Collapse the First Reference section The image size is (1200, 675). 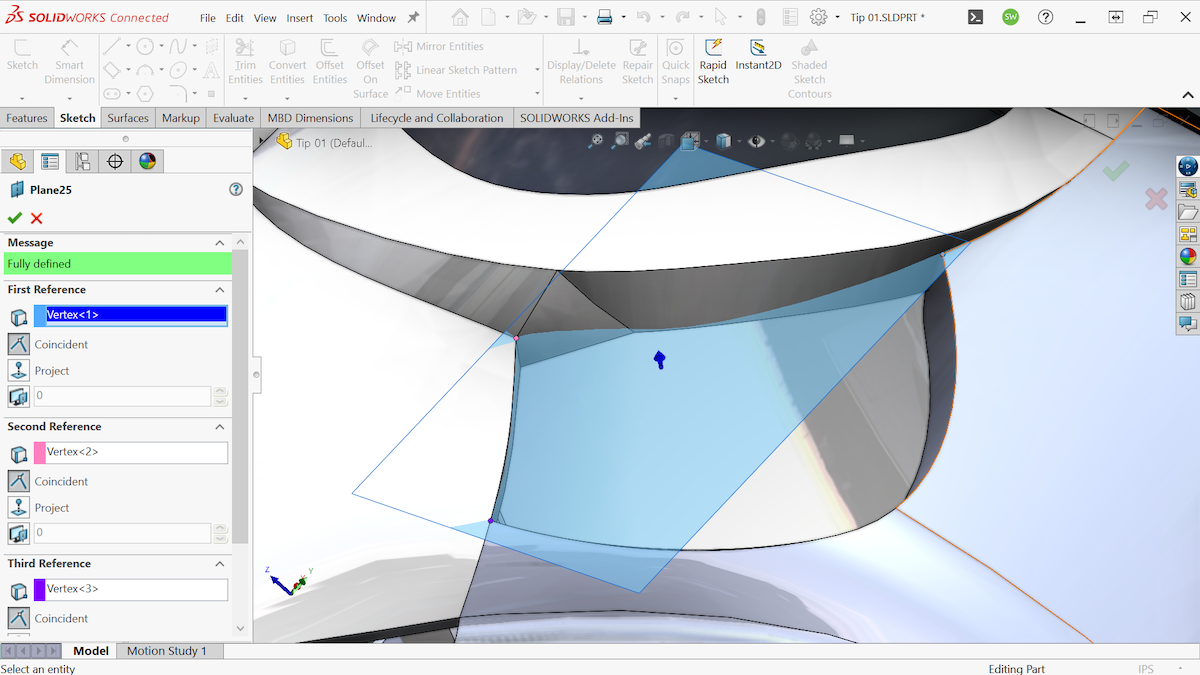[219, 289]
